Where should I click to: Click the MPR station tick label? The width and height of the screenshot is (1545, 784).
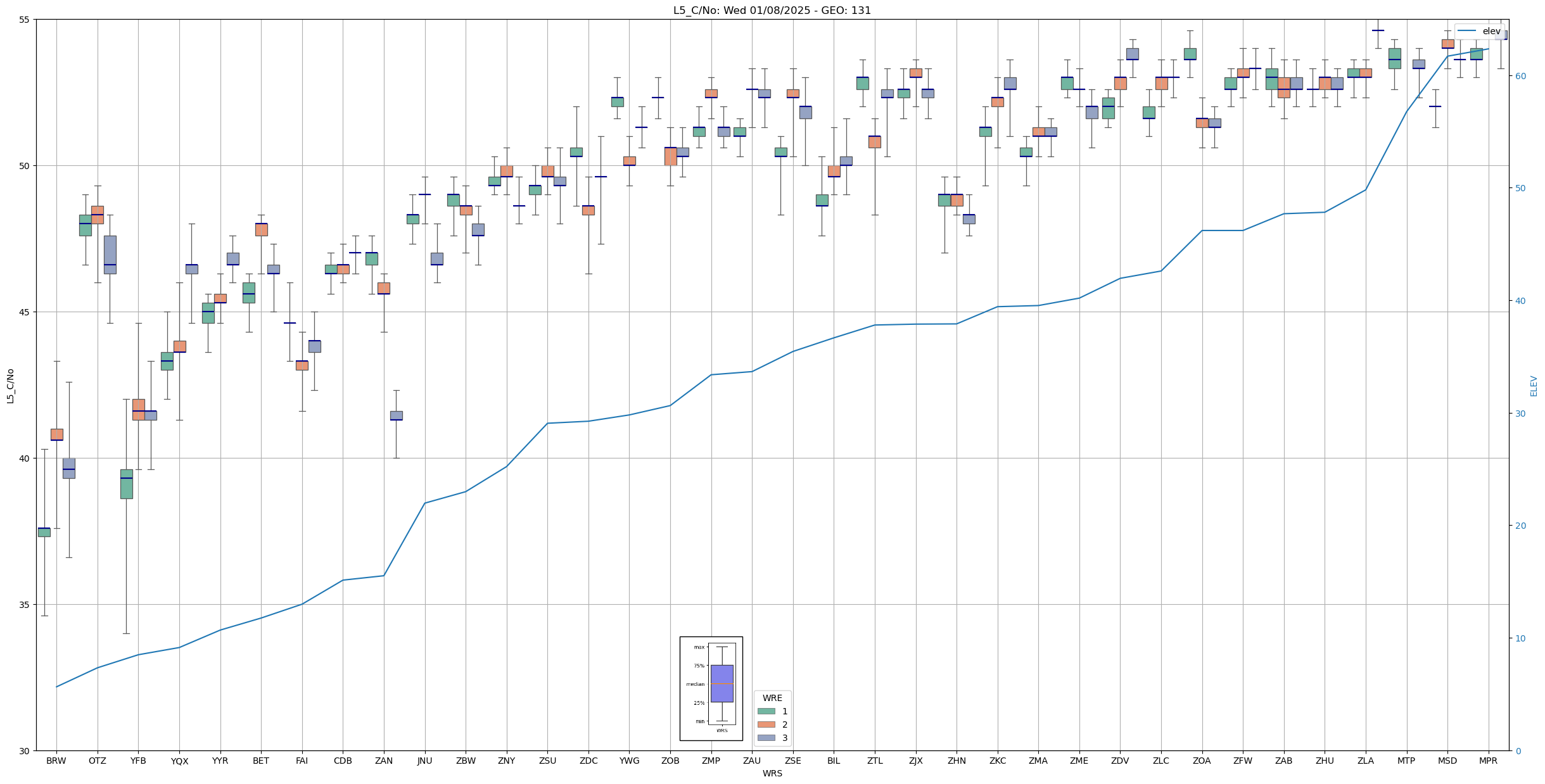1488,761
